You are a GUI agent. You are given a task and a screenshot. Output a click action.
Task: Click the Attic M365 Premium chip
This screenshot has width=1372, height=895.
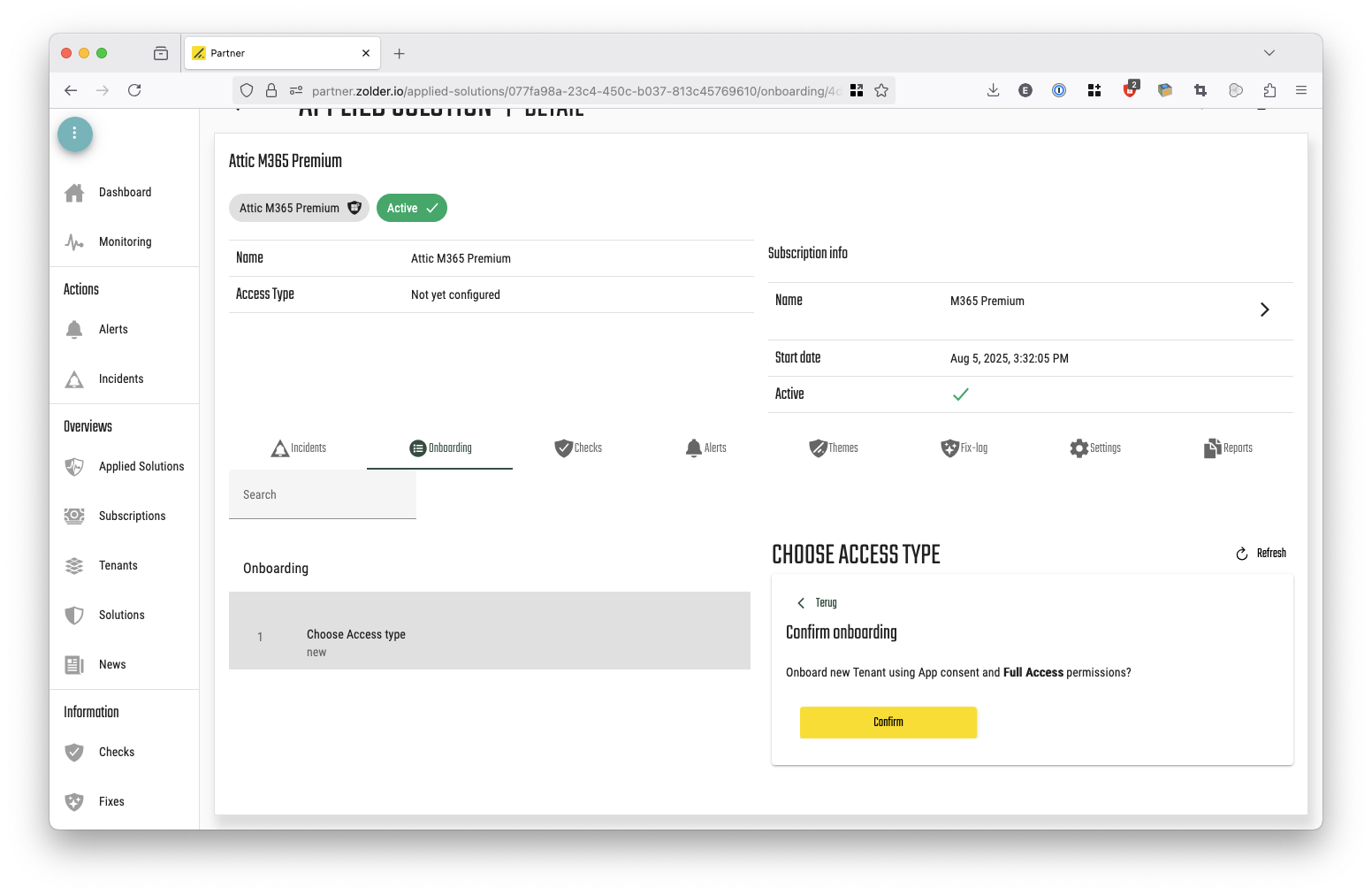[x=299, y=209]
